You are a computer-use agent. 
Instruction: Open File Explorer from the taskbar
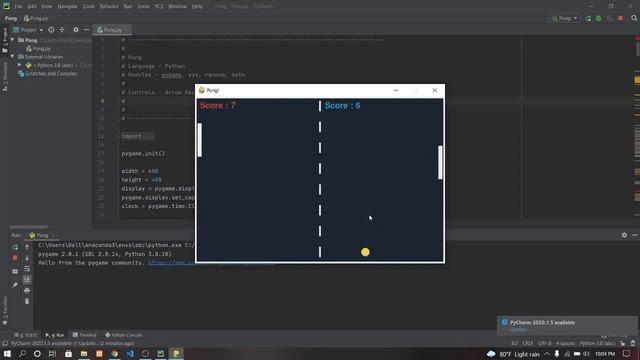click(x=84, y=353)
